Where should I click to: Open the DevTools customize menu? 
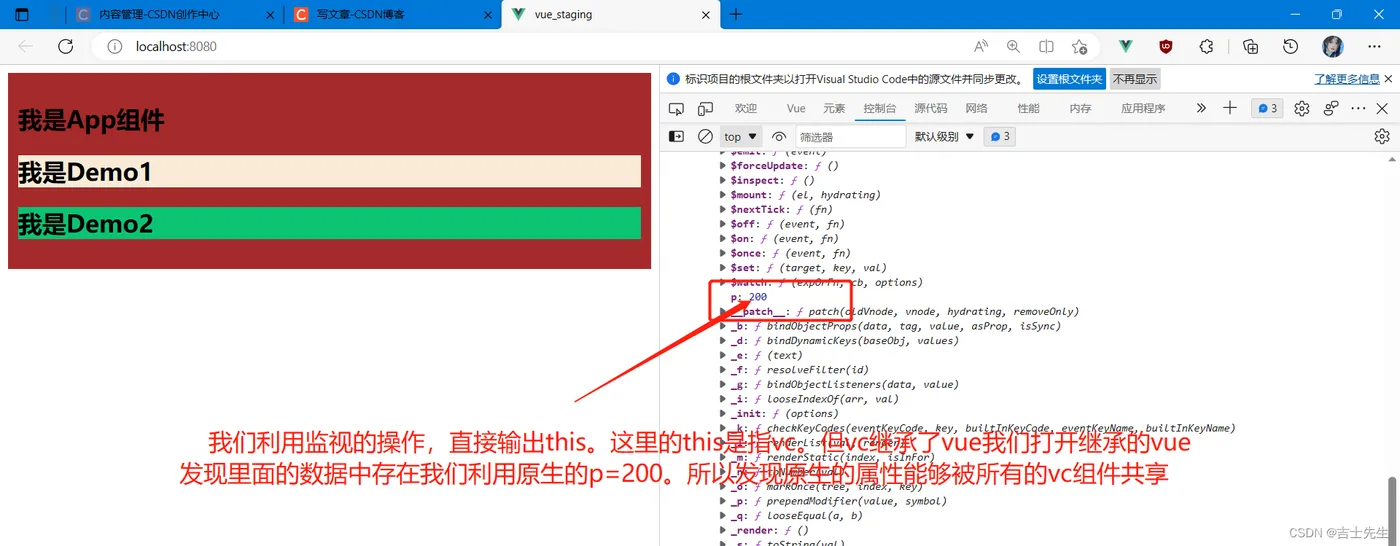coord(1358,108)
